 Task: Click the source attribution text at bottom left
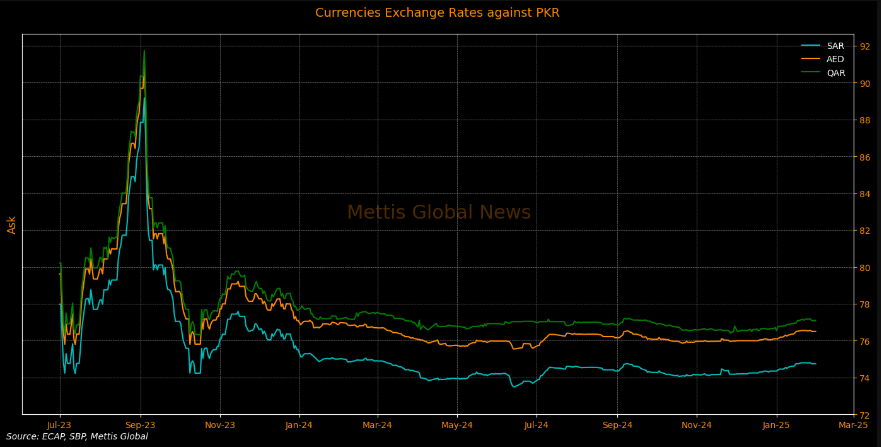pos(77,436)
